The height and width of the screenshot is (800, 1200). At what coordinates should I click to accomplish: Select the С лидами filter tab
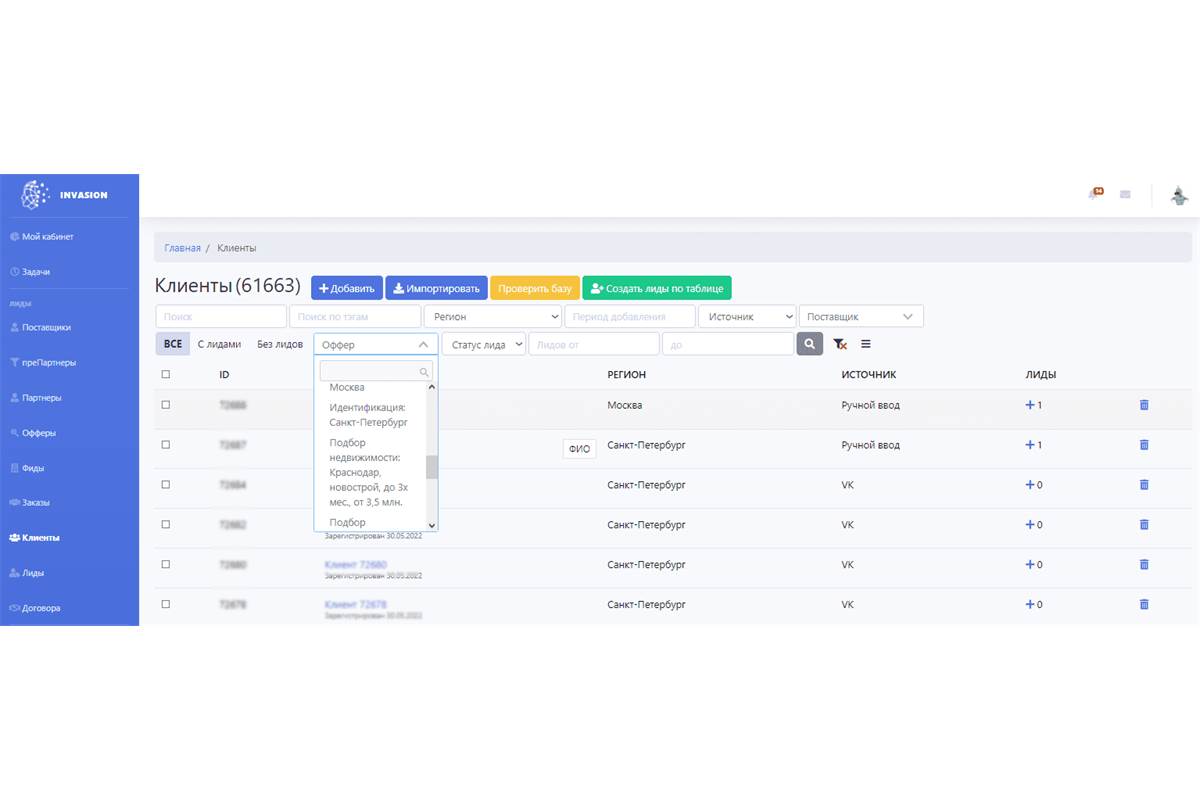(x=219, y=344)
